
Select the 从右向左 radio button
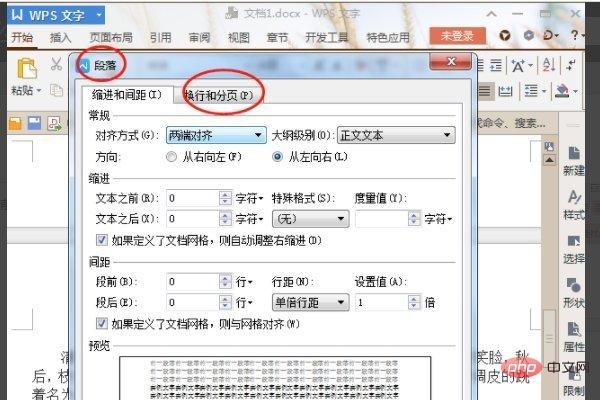(x=171, y=157)
